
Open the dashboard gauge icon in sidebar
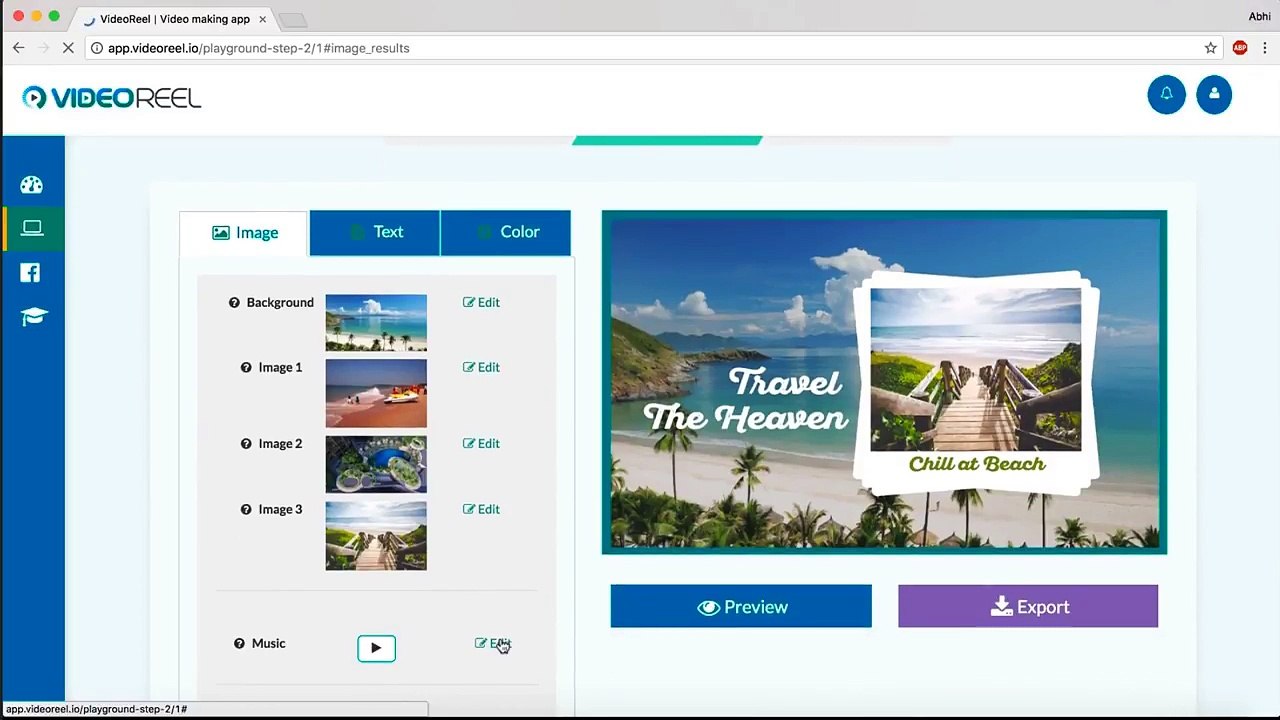point(32,184)
